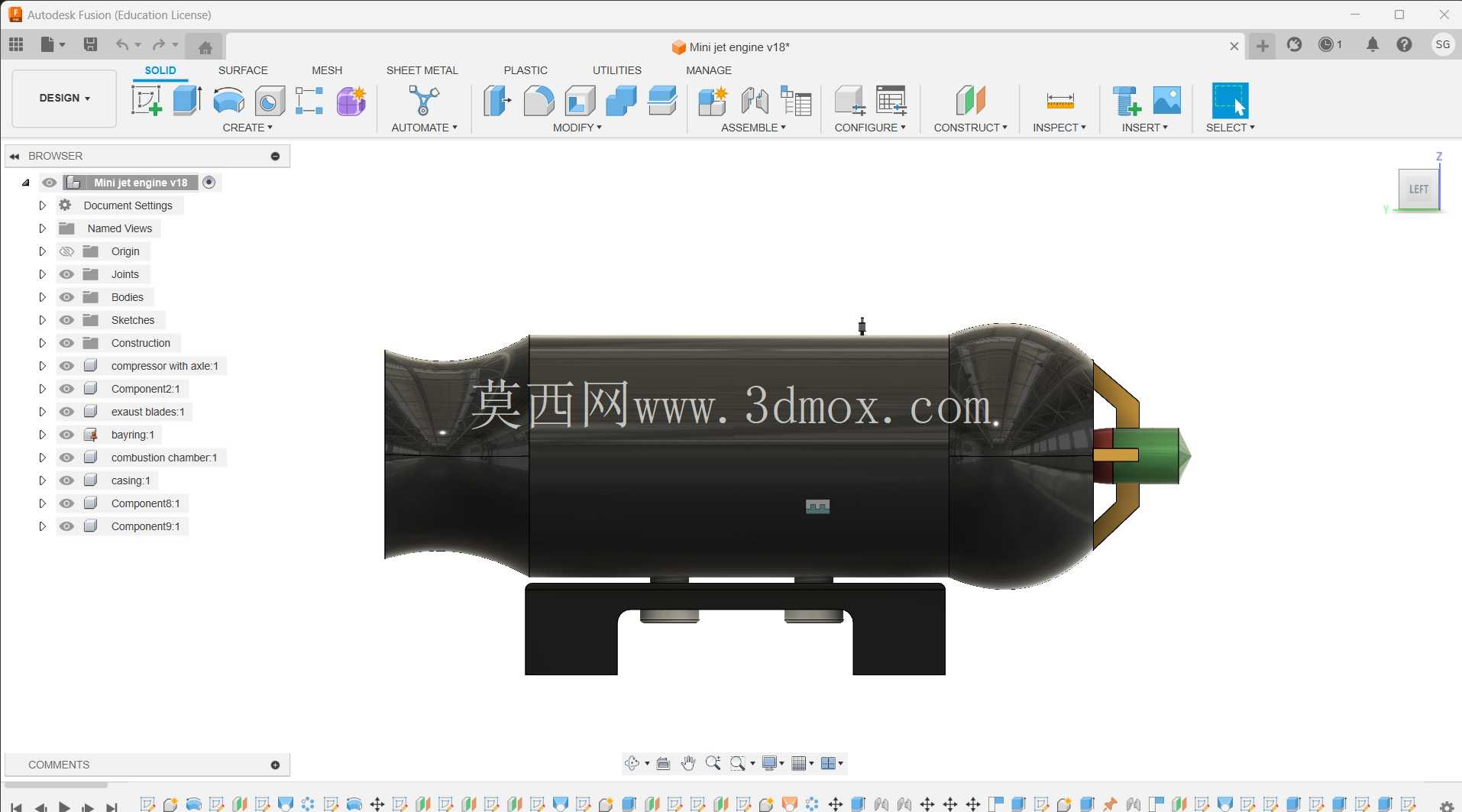
Task: Select the Shell tool
Action: pyautogui.click(x=580, y=101)
